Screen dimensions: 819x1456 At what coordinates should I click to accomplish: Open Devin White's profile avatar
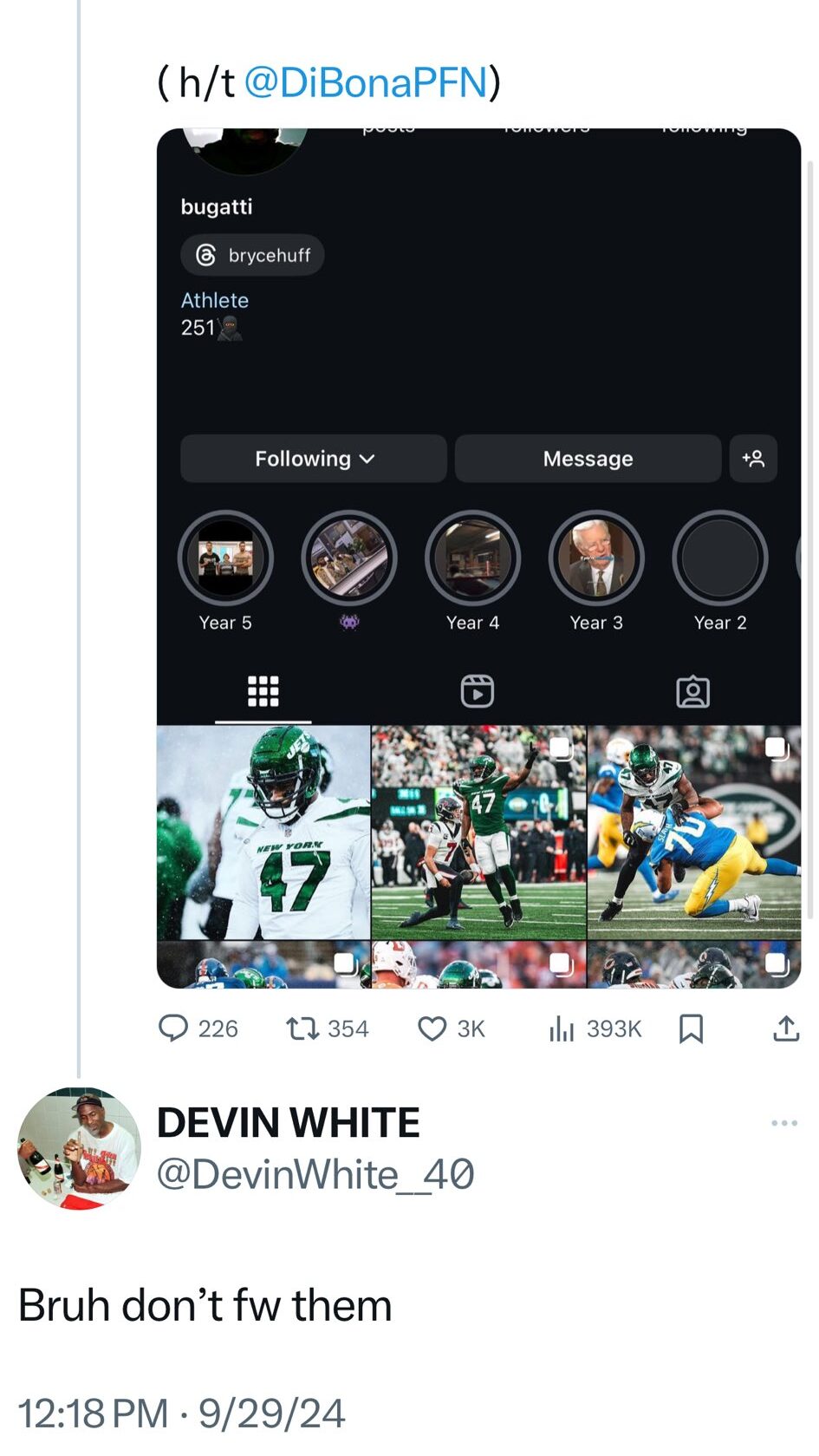coord(79,1148)
